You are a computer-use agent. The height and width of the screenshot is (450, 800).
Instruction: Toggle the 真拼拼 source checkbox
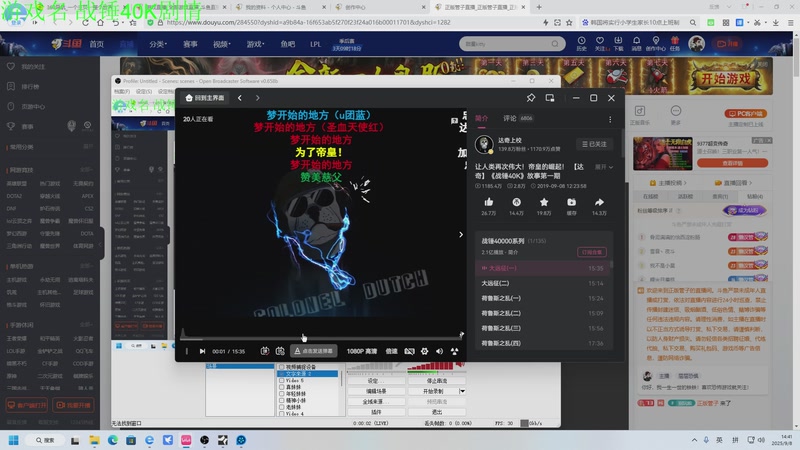(x=281, y=387)
